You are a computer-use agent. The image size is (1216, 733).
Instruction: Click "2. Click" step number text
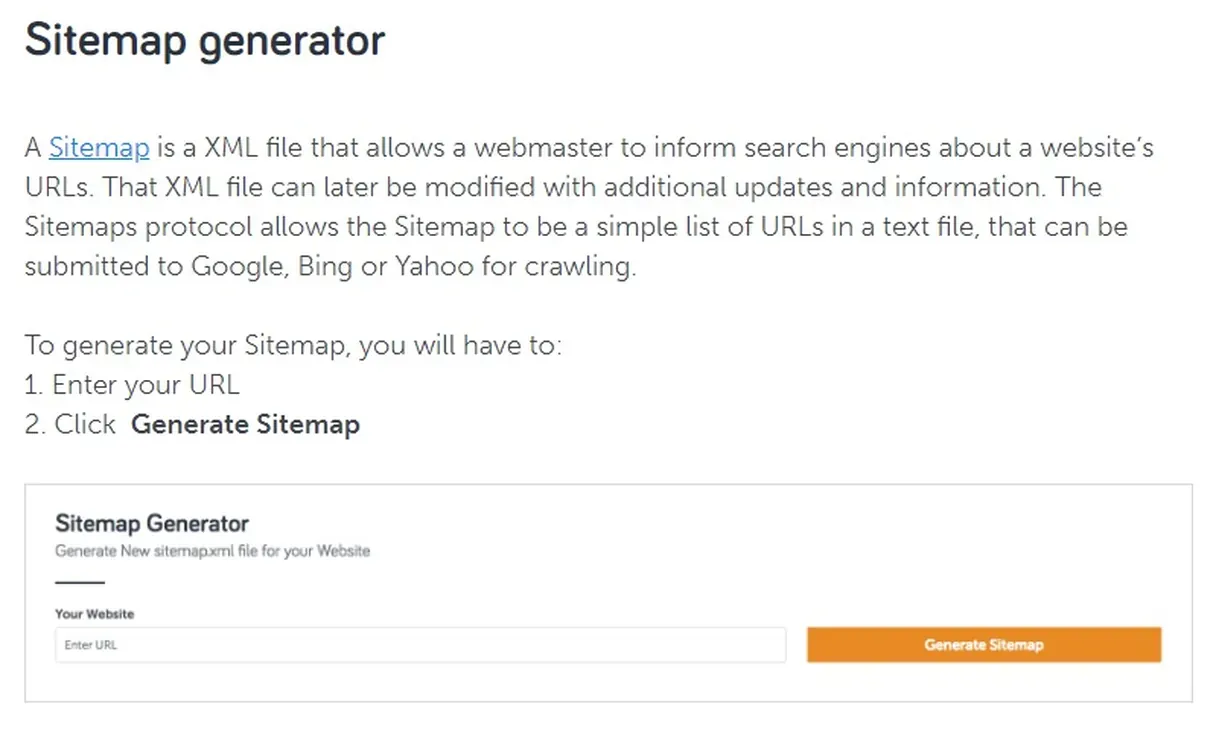[70, 424]
